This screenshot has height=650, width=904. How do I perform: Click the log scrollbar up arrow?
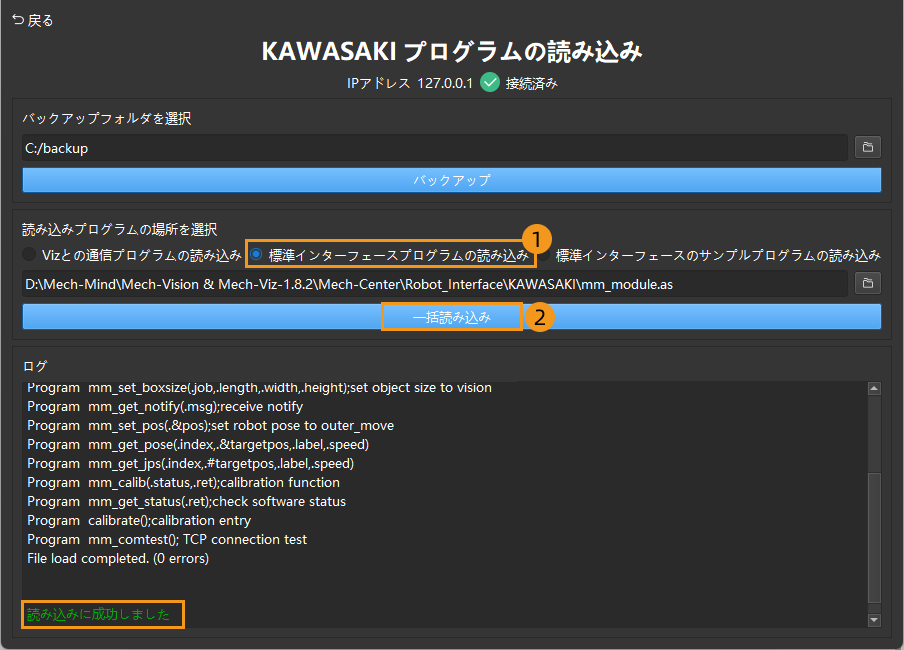874,388
